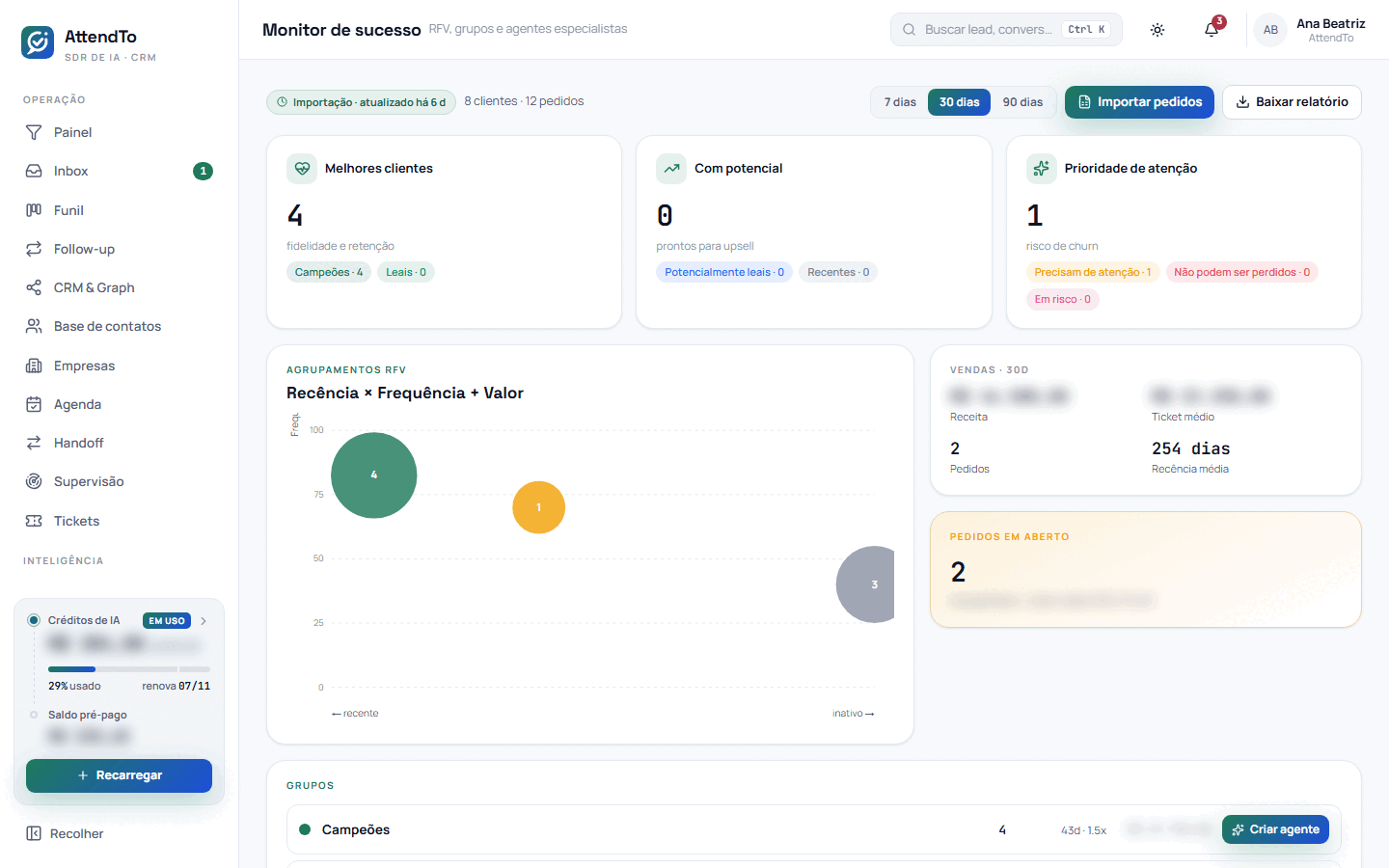Image resolution: width=1389 pixels, height=868 pixels.
Task: Expand the Campeões group row
Action: click(813, 829)
